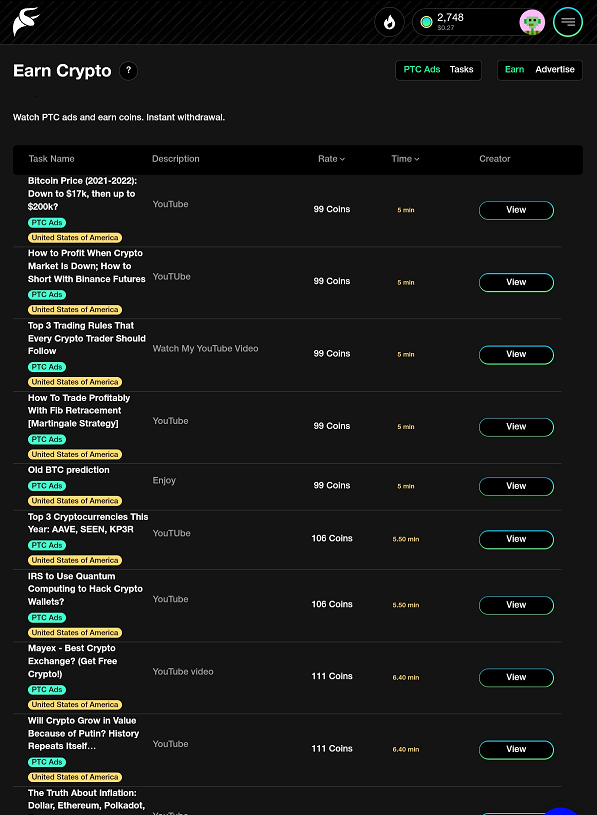Toggle to Earn mode

point(514,70)
